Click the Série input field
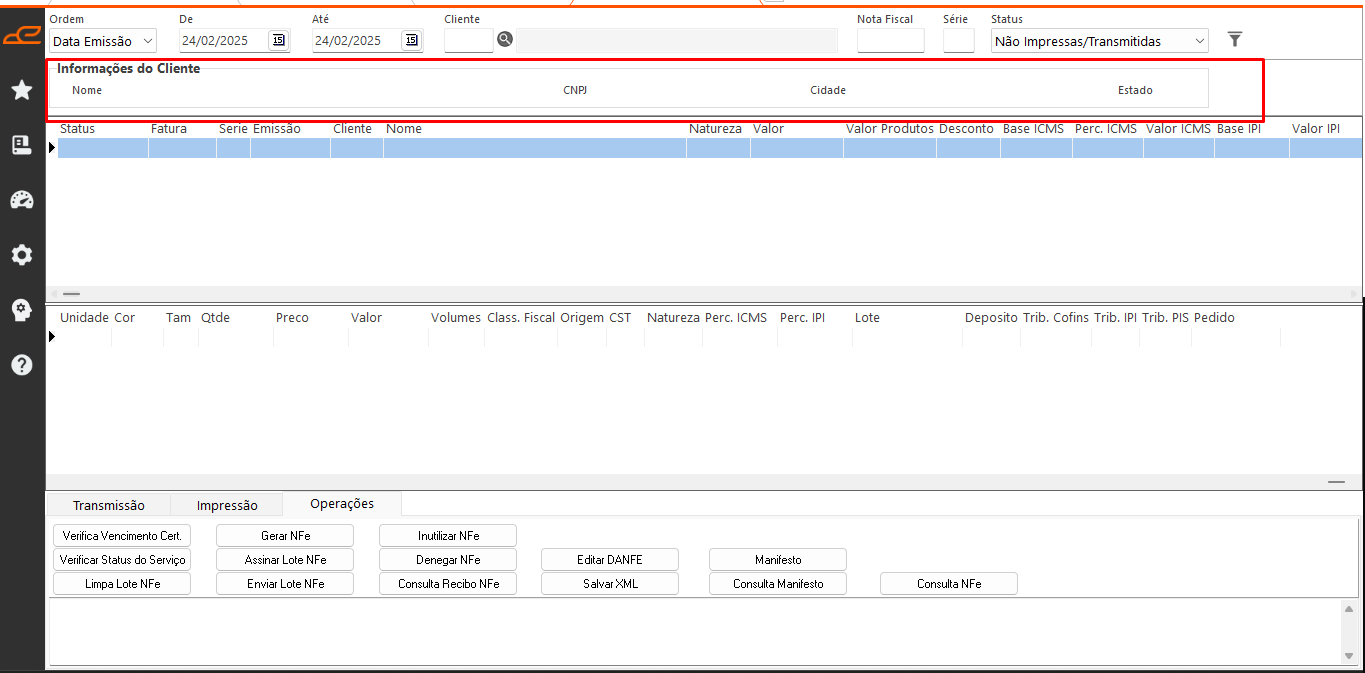The width and height of the screenshot is (1365, 673). pyautogui.click(x=958, y=41)
